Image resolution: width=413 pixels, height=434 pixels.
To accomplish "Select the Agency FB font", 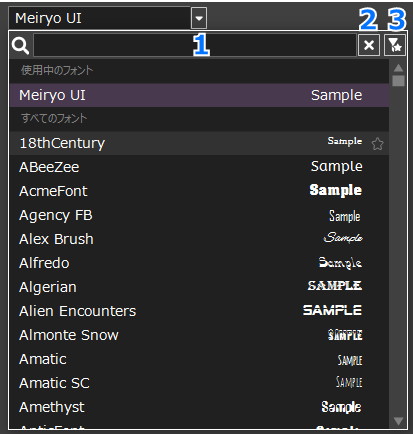I will coord(199,215).
